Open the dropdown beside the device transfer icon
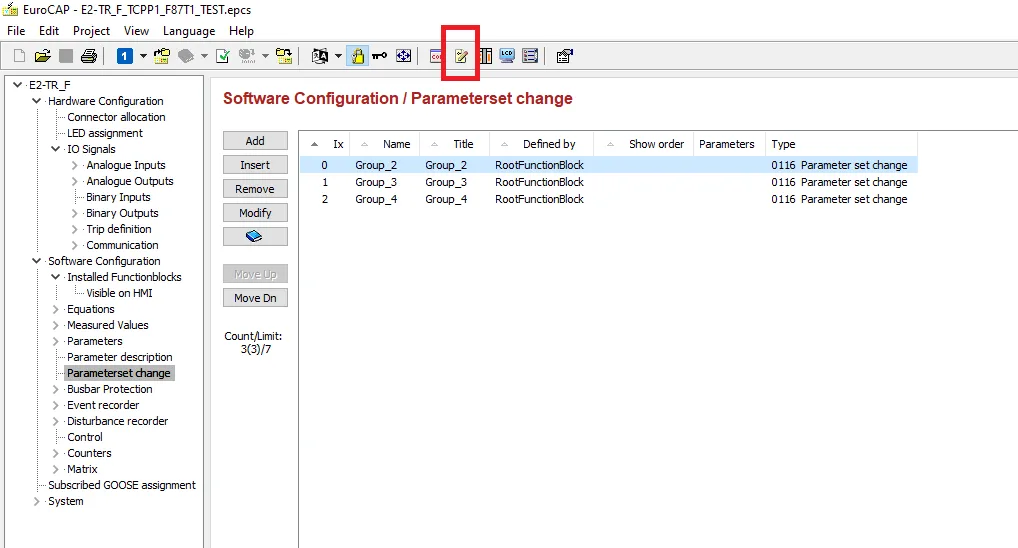The image size is (1018, 548). 265,56
